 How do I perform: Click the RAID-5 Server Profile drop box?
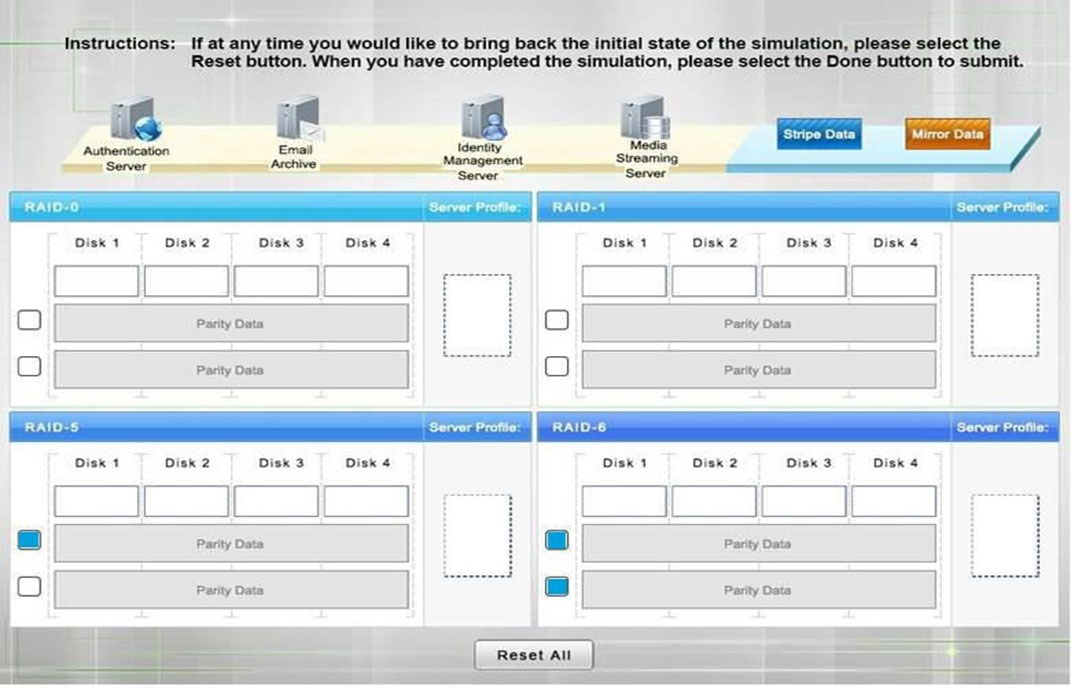477,536
